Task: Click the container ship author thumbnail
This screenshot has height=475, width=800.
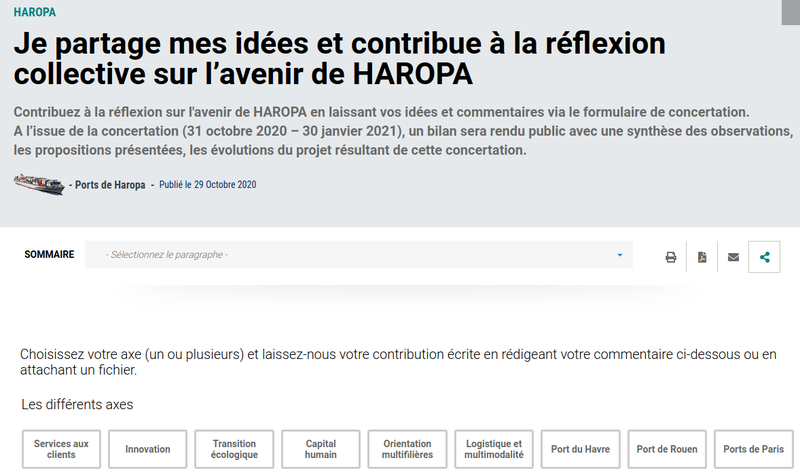Action: pyautogui.click(x=39, y=184)
